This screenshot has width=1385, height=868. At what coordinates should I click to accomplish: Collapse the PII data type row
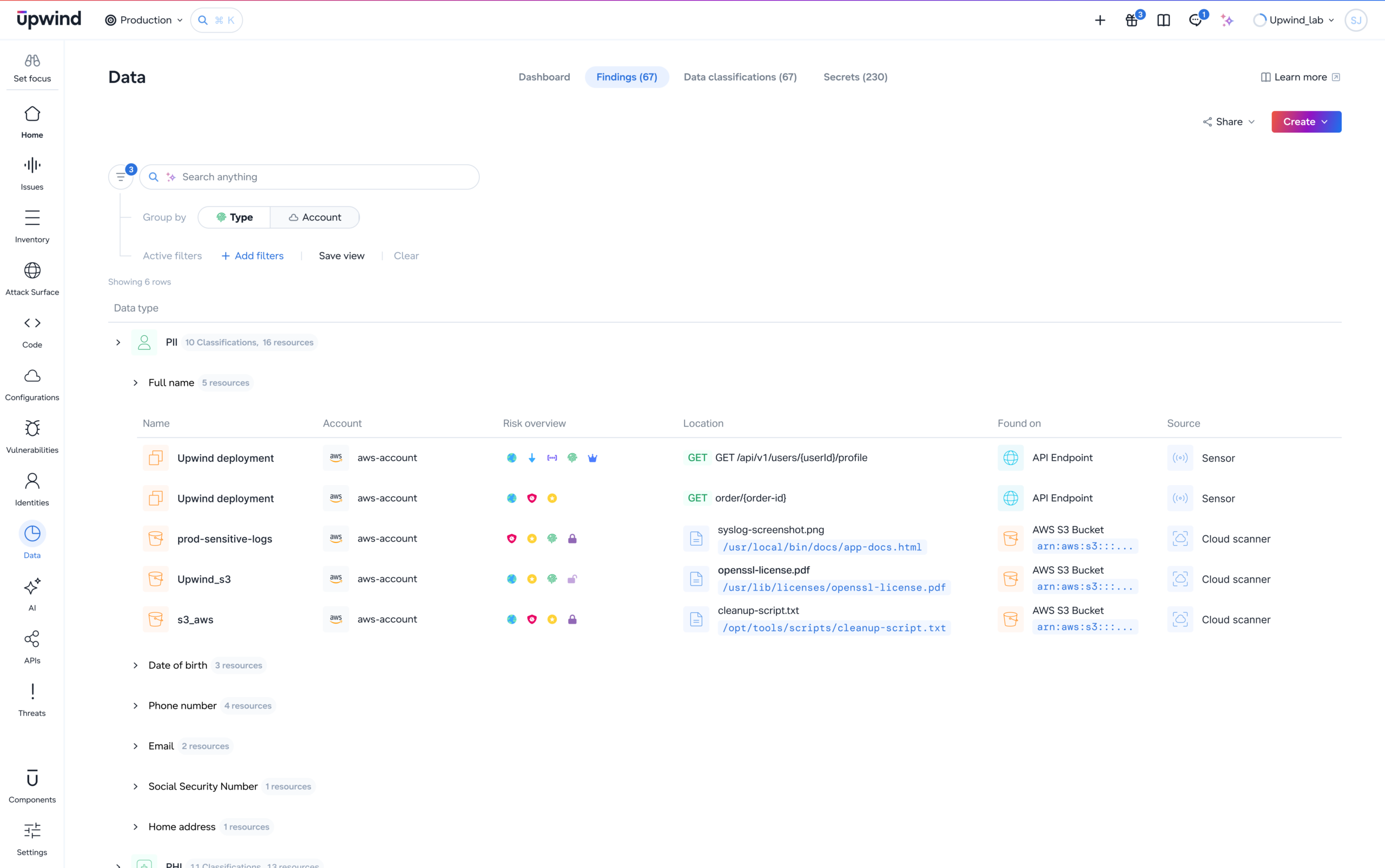[x=118, y=342]
